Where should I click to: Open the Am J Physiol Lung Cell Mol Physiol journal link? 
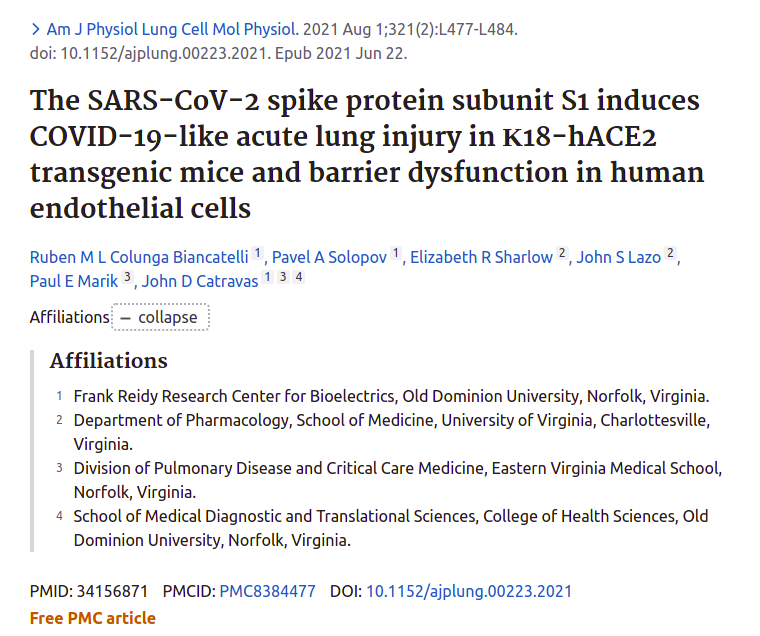[173, 30]
